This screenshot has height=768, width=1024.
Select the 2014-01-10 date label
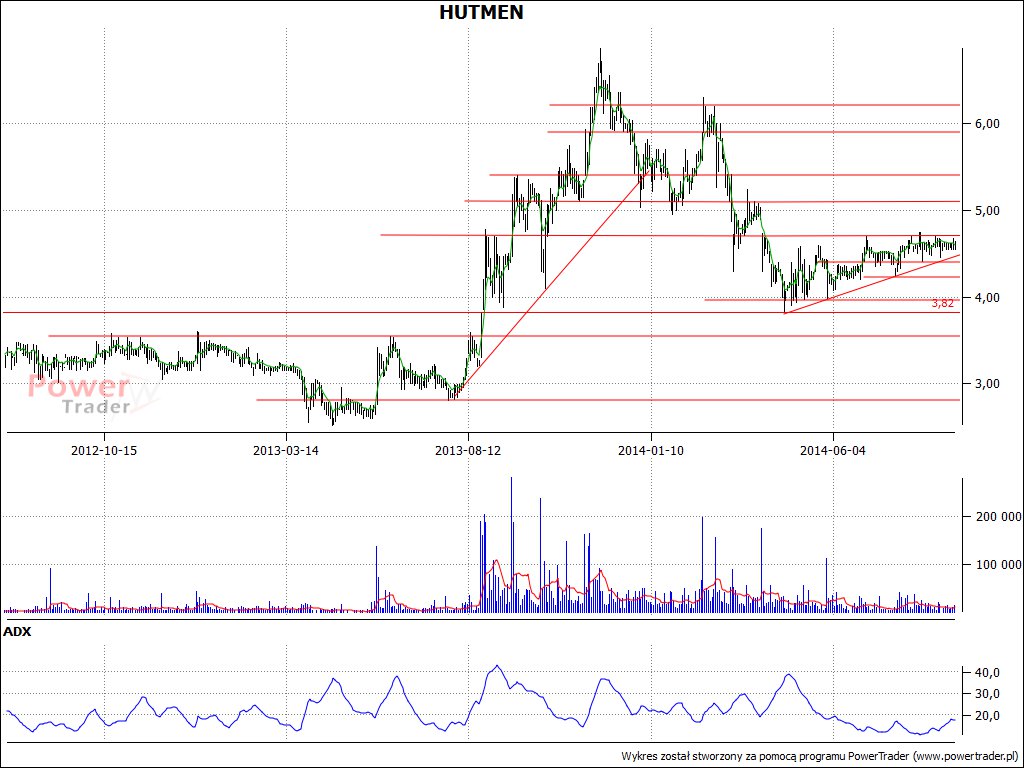pyautogui.click(x=650, y=450)
